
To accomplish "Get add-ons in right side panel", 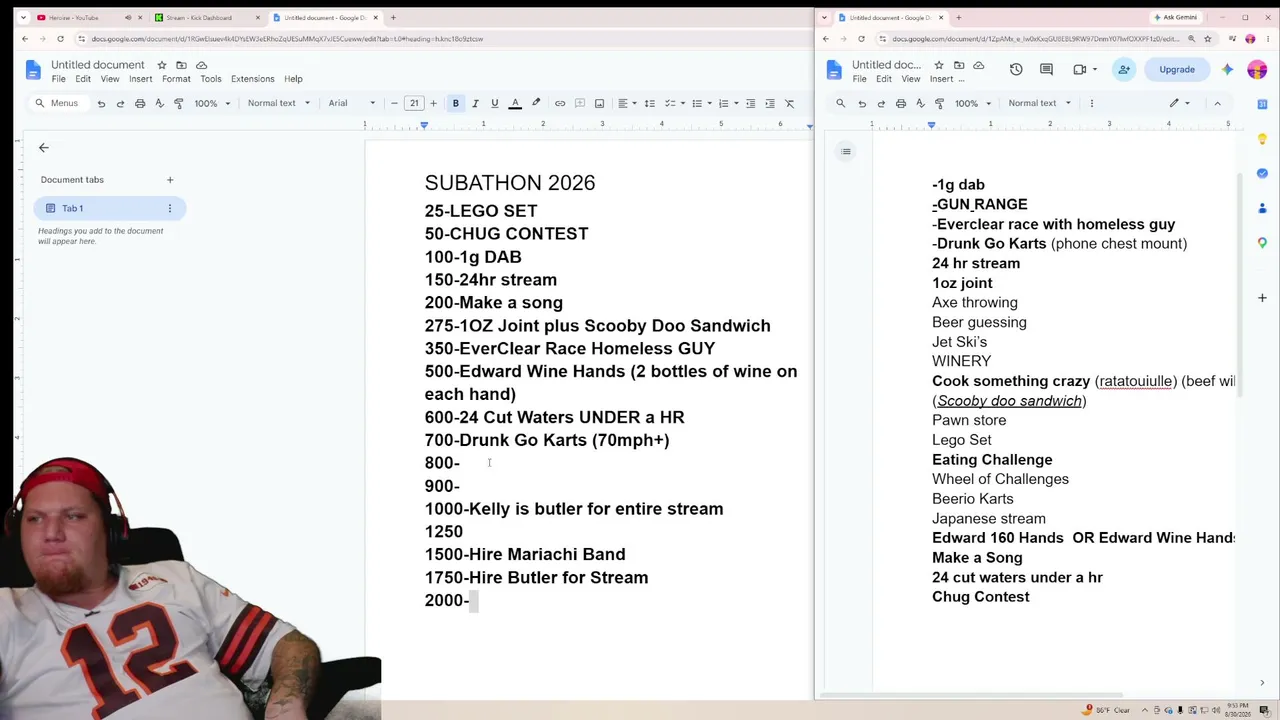I will [1262, 297].
